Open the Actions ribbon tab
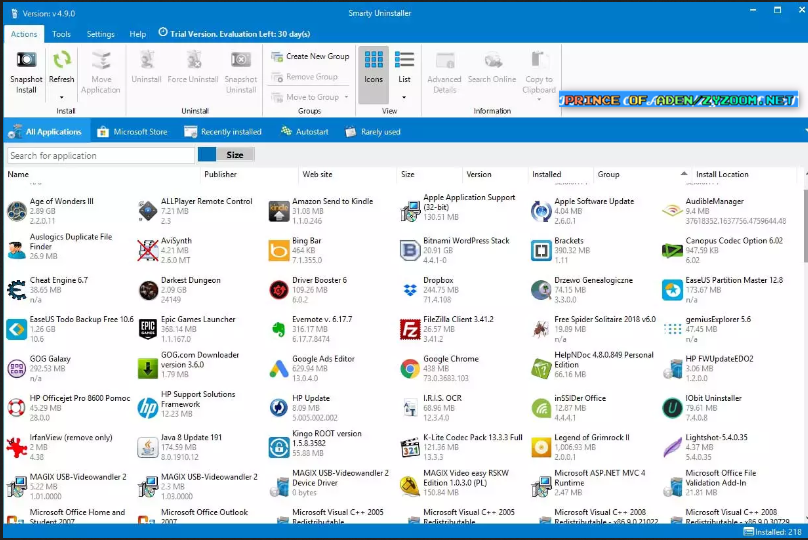The image size is (808, 540). coord(24,34)
